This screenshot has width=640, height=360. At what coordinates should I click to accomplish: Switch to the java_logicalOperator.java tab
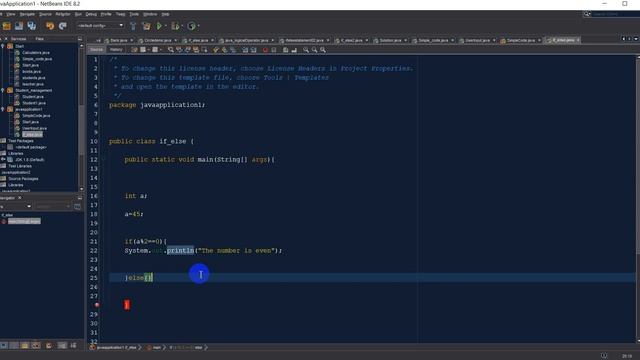[247, 40]
